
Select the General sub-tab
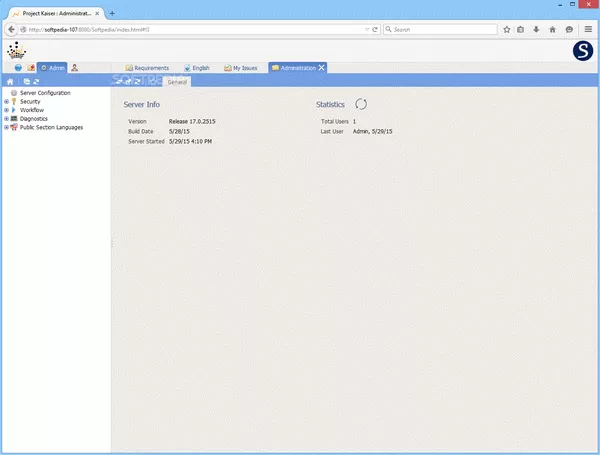tap(177, 82)
